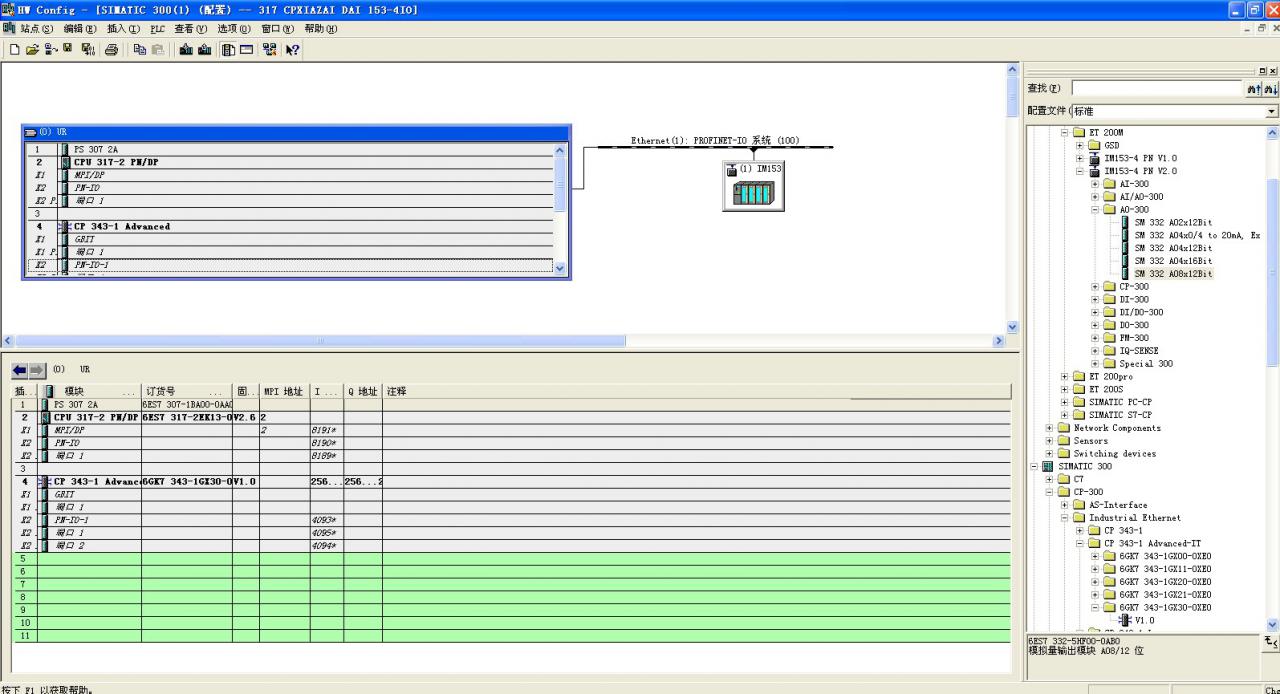
Task: Select SM 332 AO2x12Bit module in catalog
Action: 1173,222
